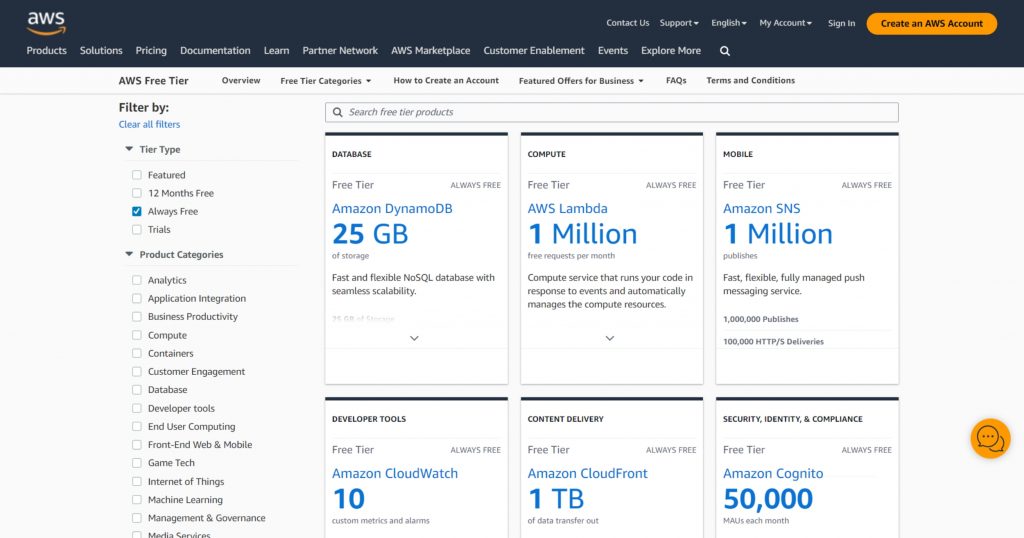Open the My Account dropdown

[x=786, y=23]
